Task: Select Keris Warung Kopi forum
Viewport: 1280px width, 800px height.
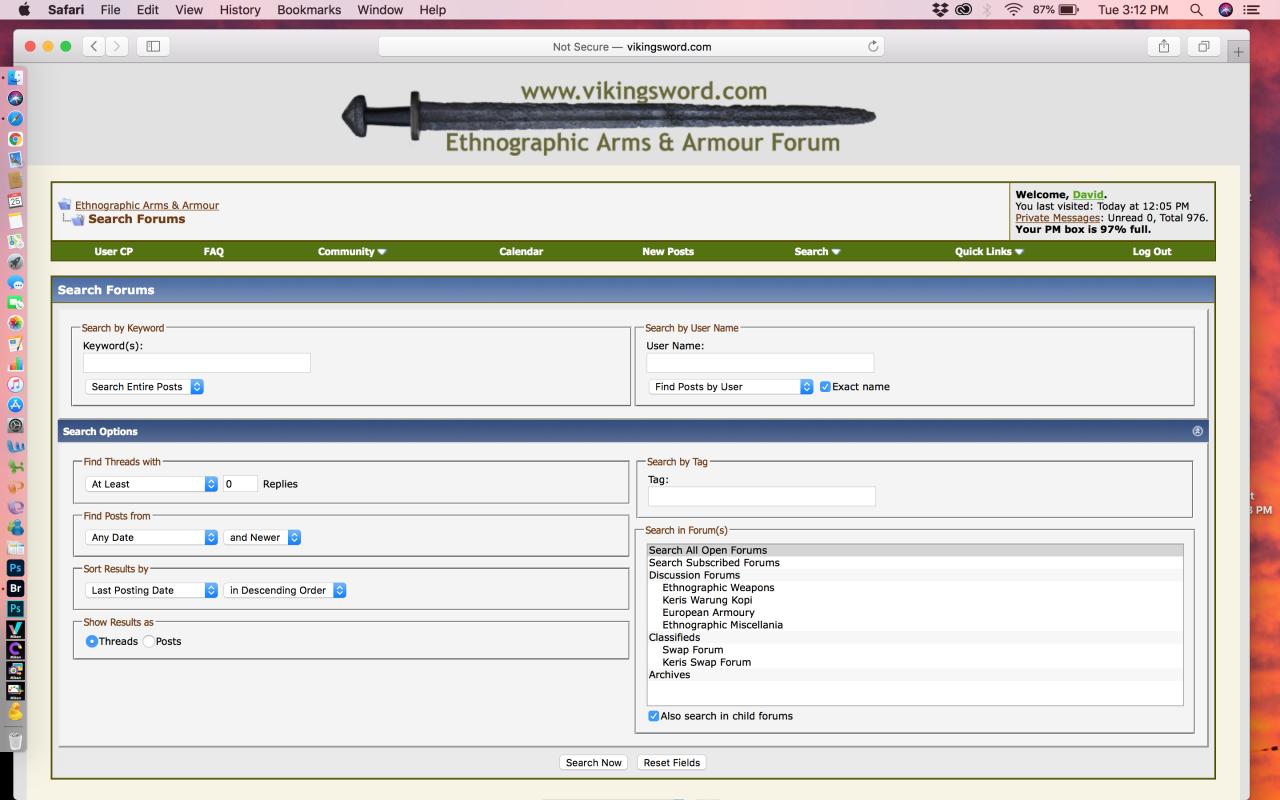Action: point(707,600)
